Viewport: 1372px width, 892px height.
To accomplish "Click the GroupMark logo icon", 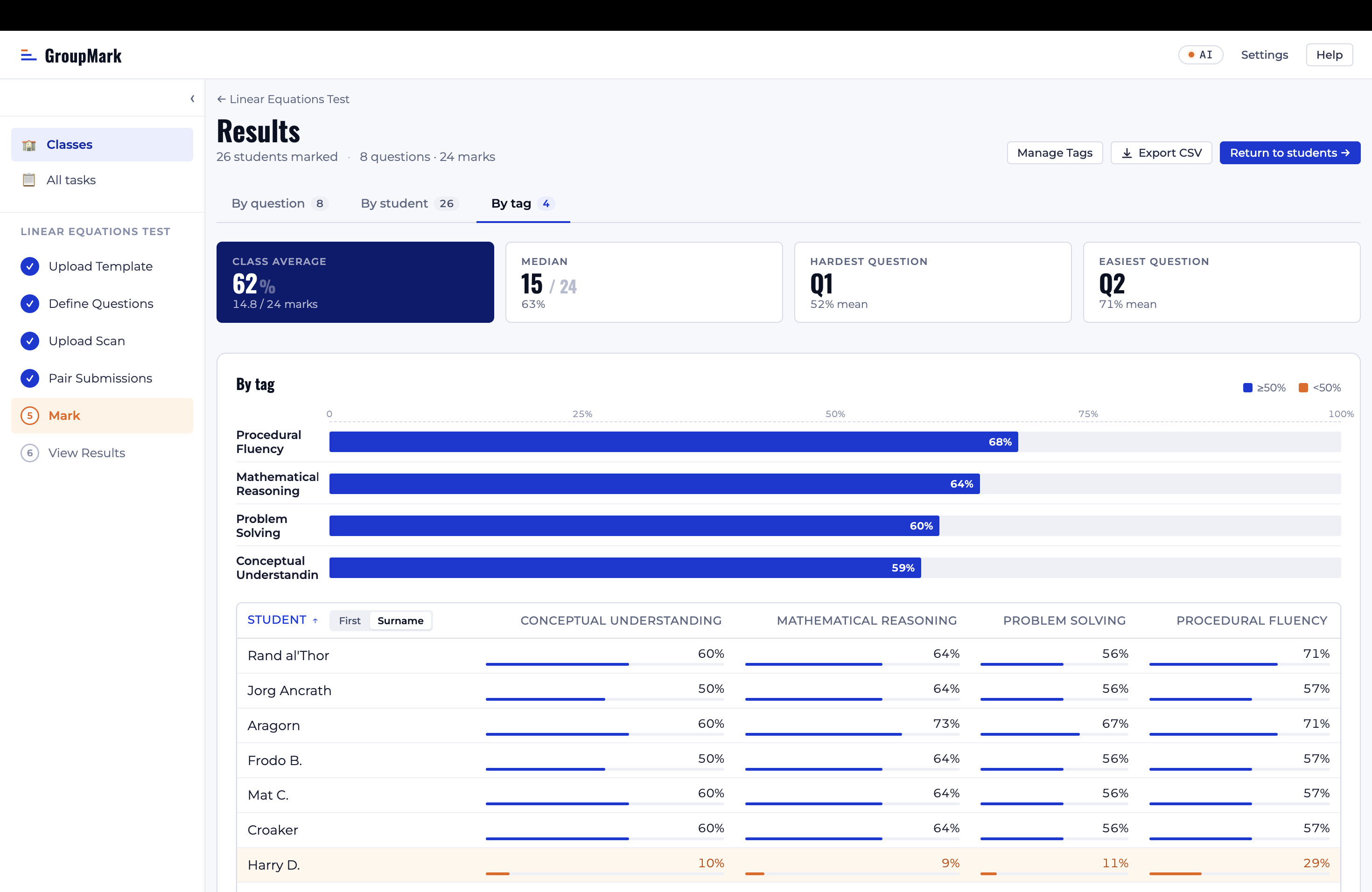I will tap(28, 56).
